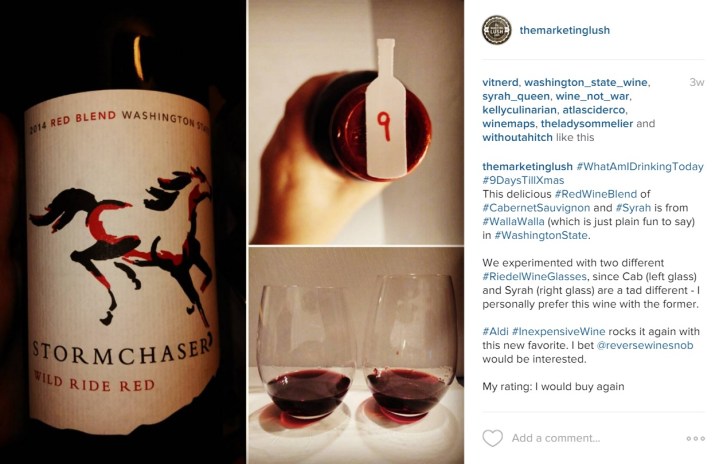The width and height of the screenshot is (723, 464).
Task: Visit syrah_queen profile
Action: 516,96
